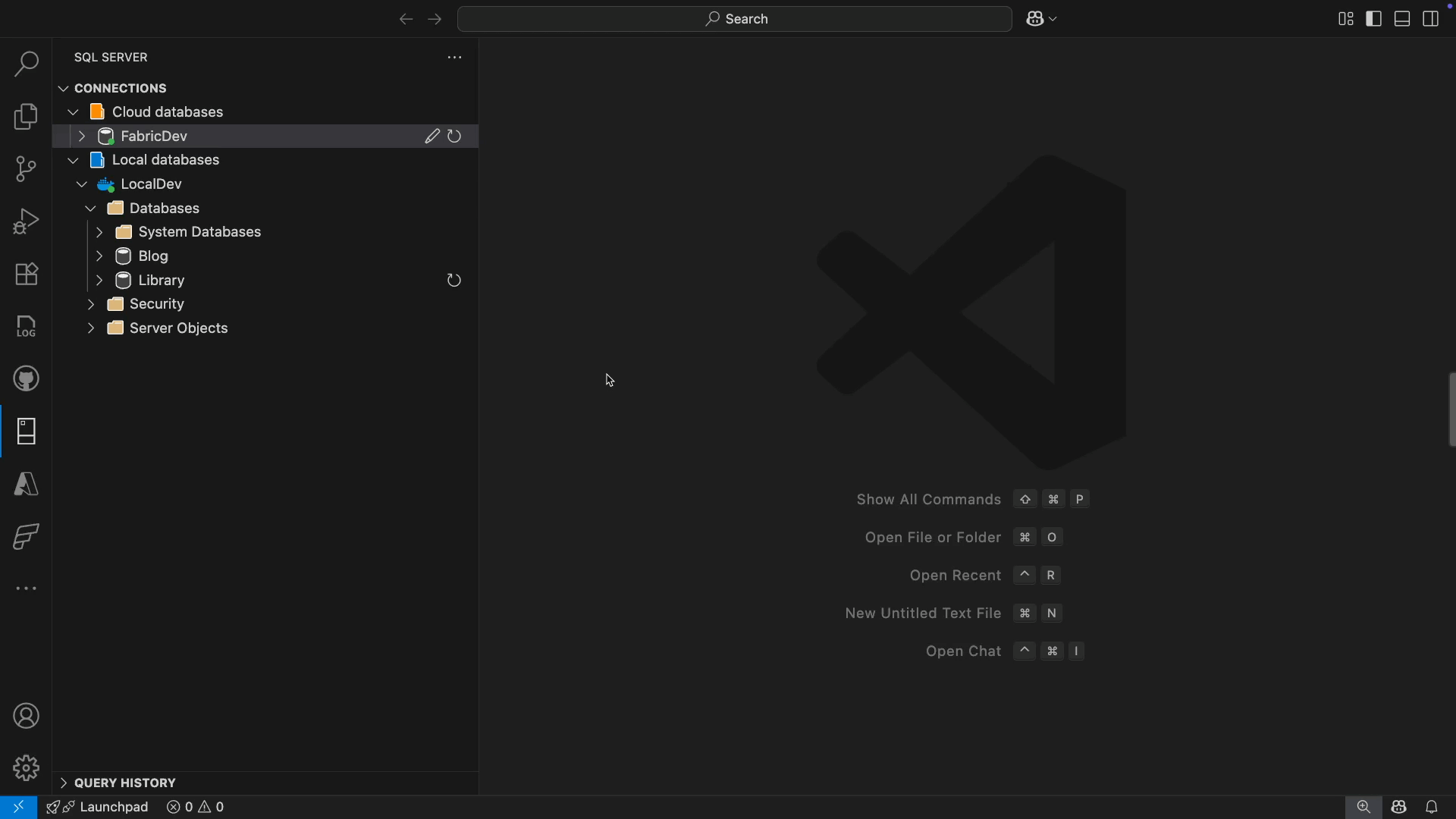Image resolution: width=1456 pixels, height=819 pixels.
Task: Open remote window indicator in status bar
Action: tap(18, 807)
